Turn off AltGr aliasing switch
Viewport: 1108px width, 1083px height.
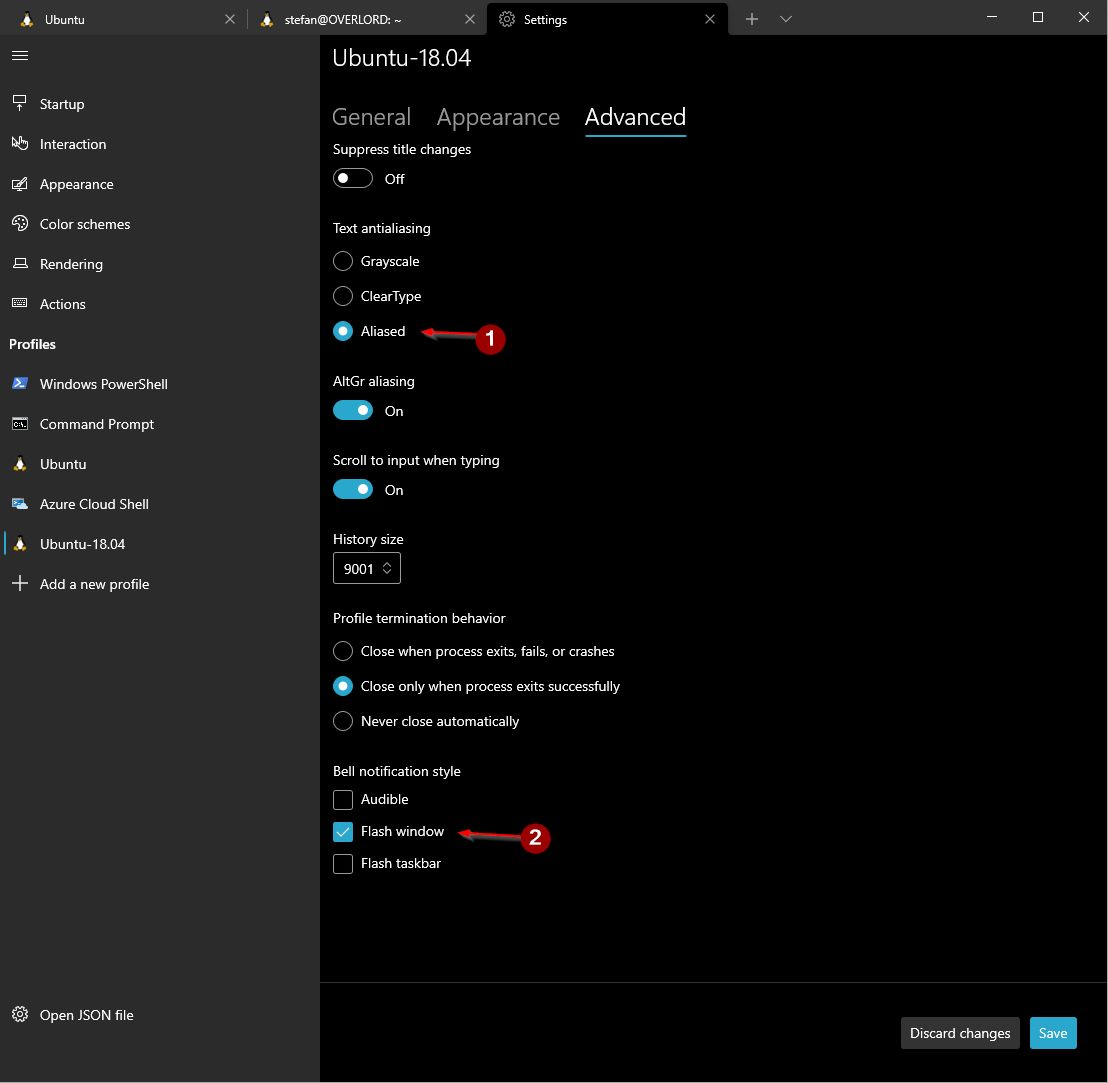[353, 410]
